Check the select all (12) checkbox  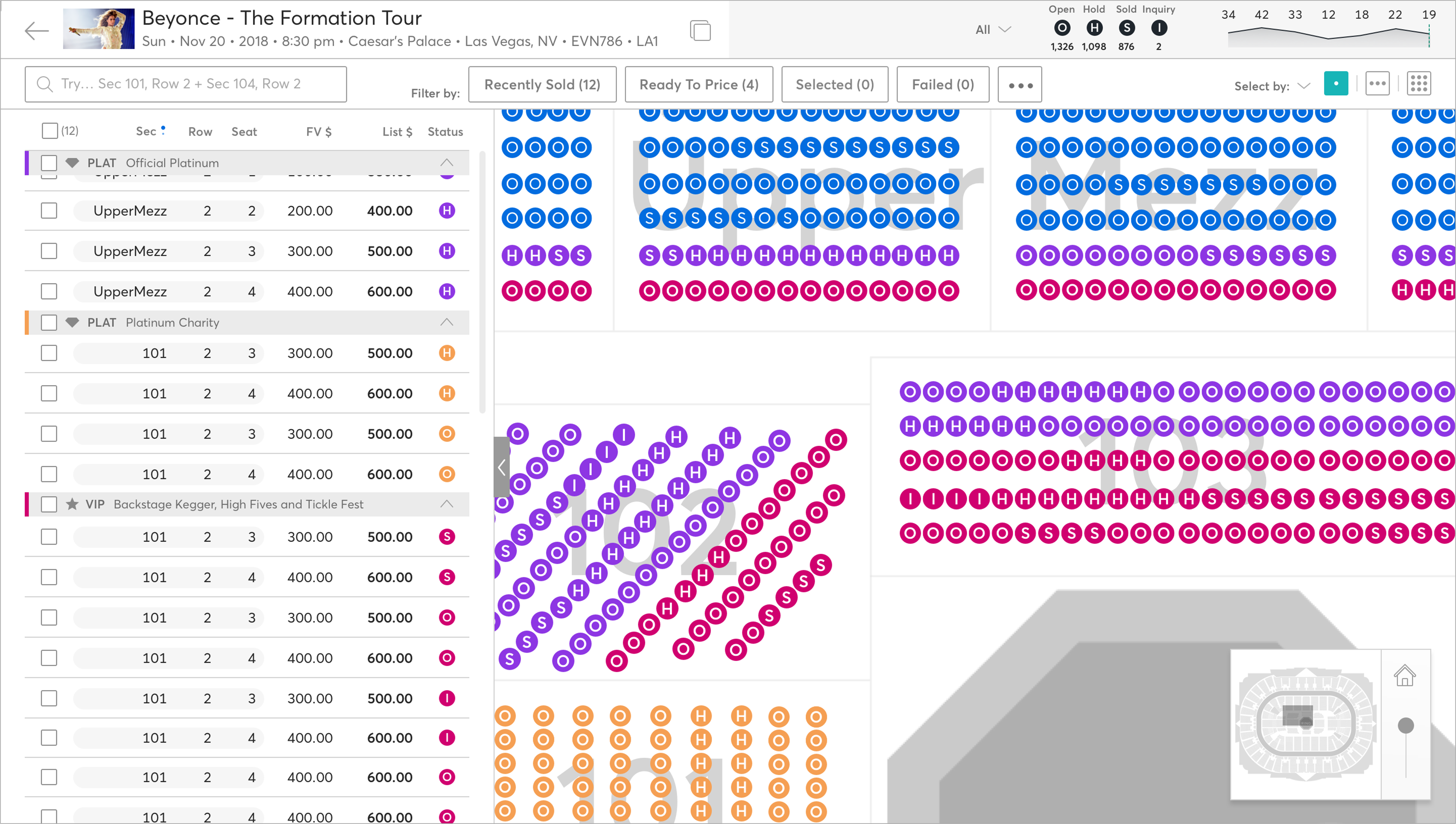pos(50,131)
